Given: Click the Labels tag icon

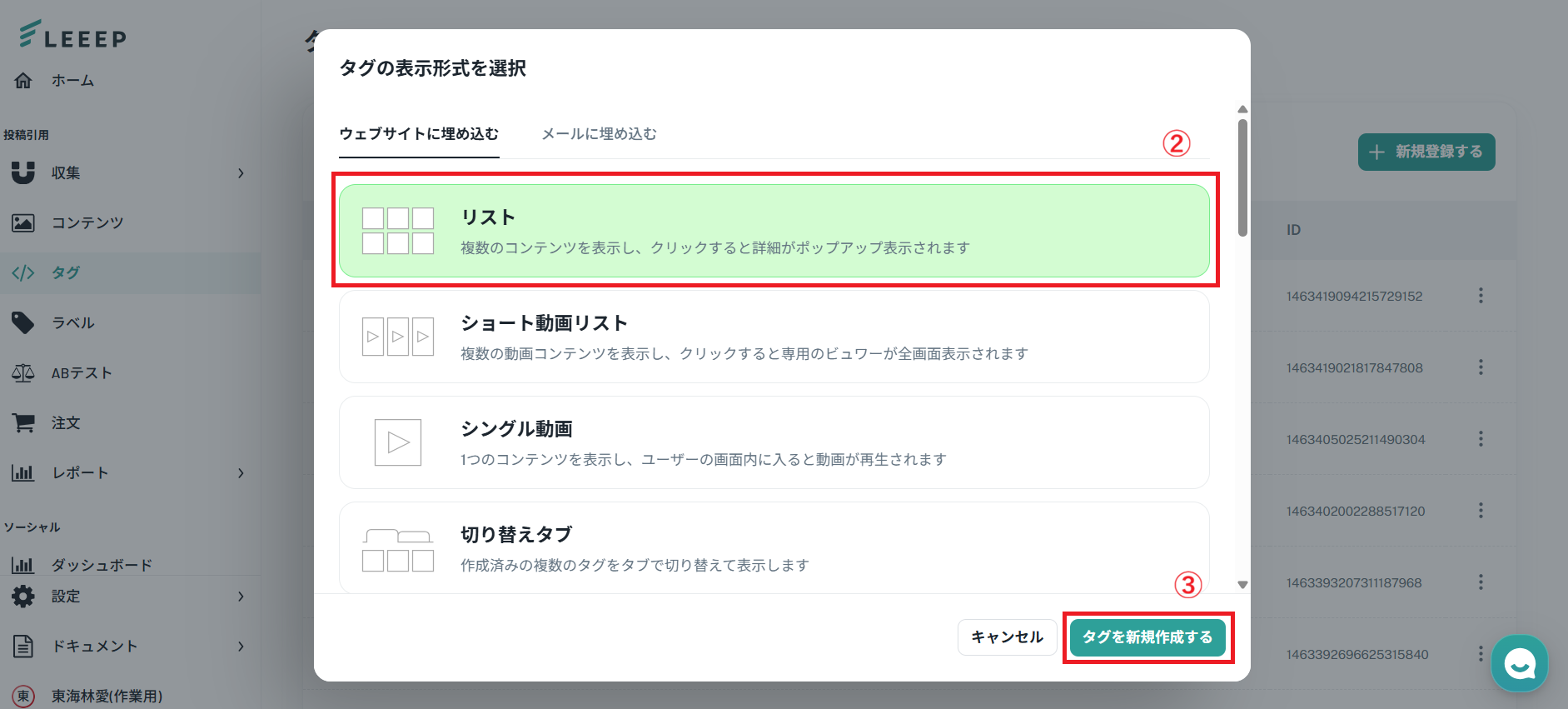Looking at the screenshot, I should pos(23,322).
